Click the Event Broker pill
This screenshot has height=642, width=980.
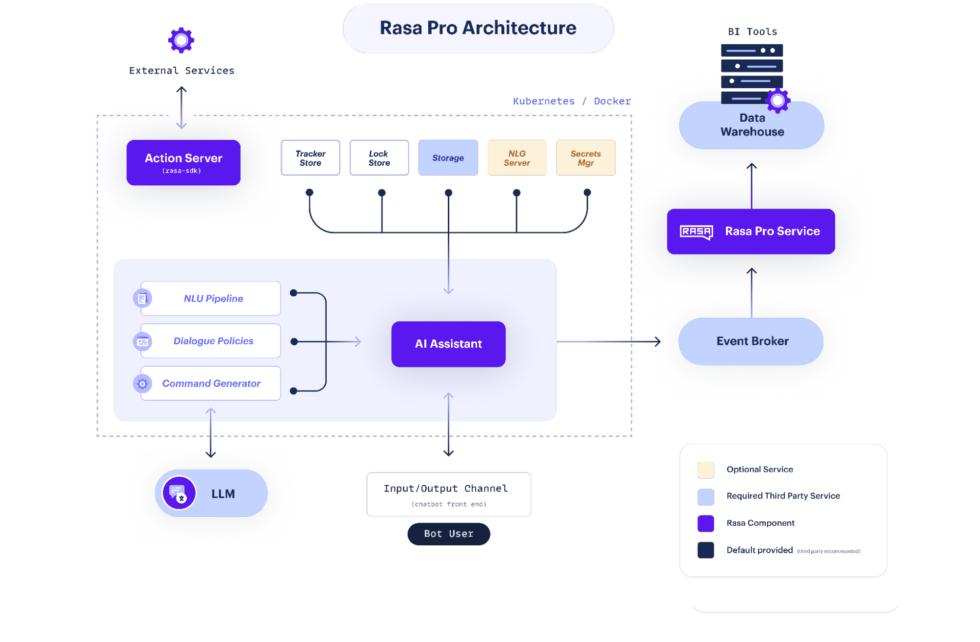click(x=751, y=341)
